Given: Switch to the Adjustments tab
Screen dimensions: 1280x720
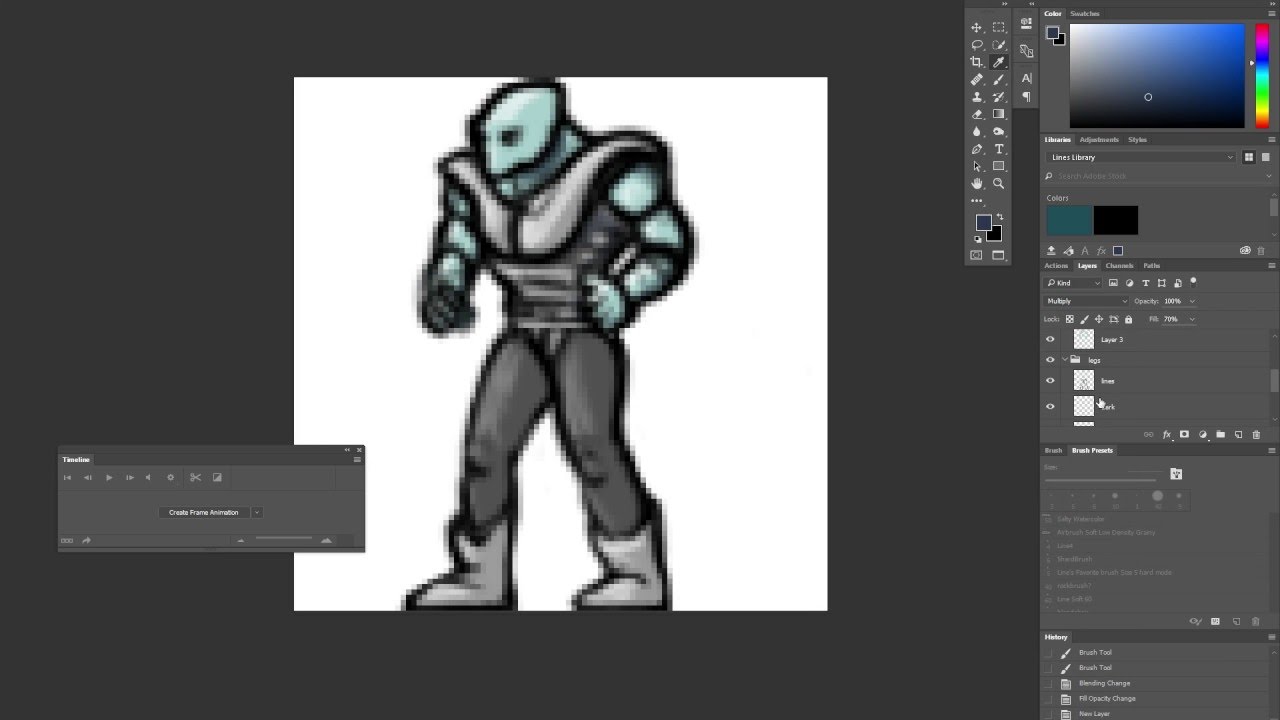Looking at the screenshot, I should [1099, 140].
